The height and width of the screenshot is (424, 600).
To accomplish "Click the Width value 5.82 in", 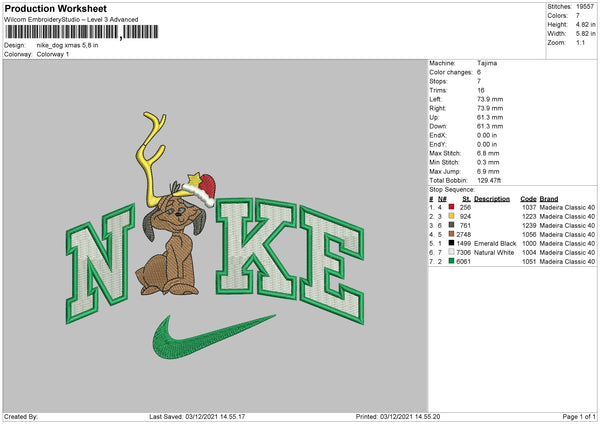I will 586,34.
